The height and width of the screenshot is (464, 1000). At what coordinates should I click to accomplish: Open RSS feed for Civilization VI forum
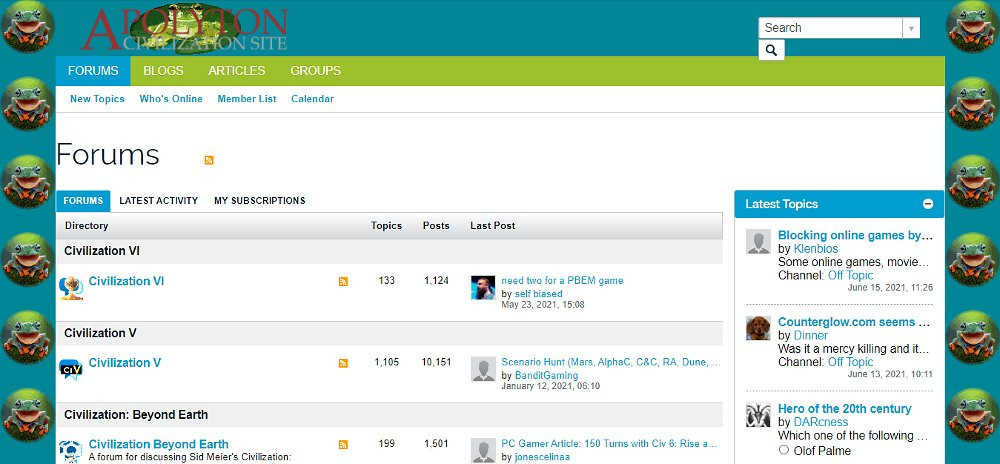[343, 282]
